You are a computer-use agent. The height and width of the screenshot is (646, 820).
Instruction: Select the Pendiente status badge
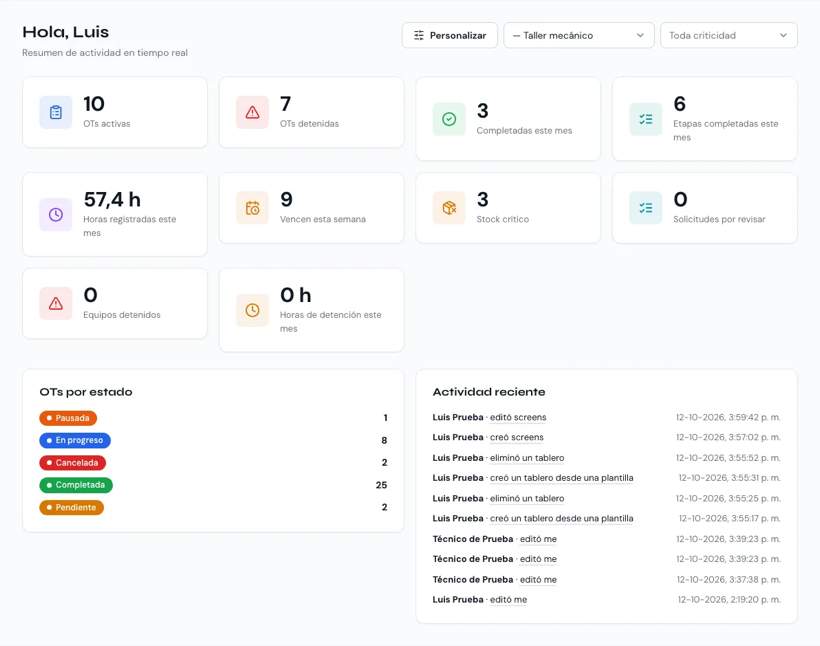(72, 507)
